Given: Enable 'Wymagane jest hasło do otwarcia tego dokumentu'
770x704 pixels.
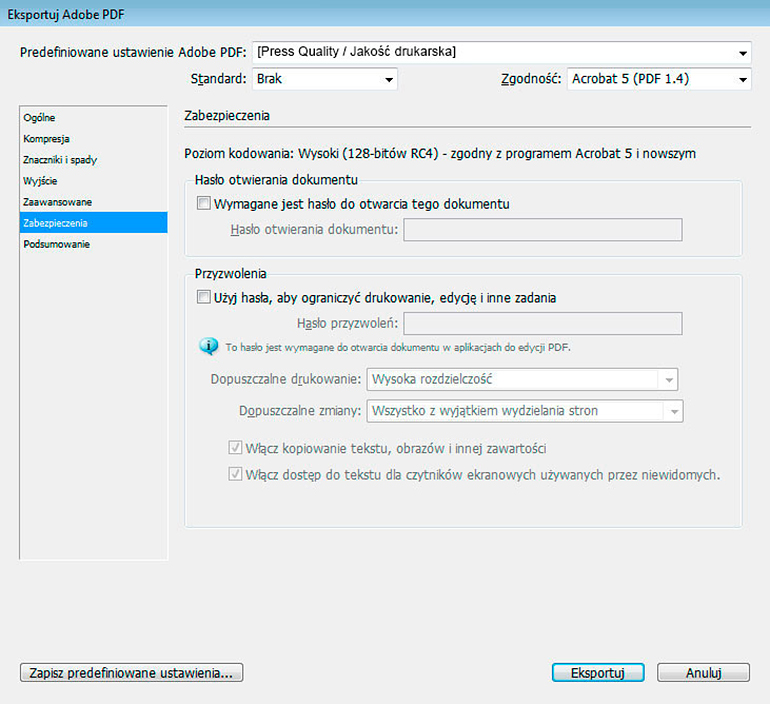Looking at the screenshot, I should (203, 203).
